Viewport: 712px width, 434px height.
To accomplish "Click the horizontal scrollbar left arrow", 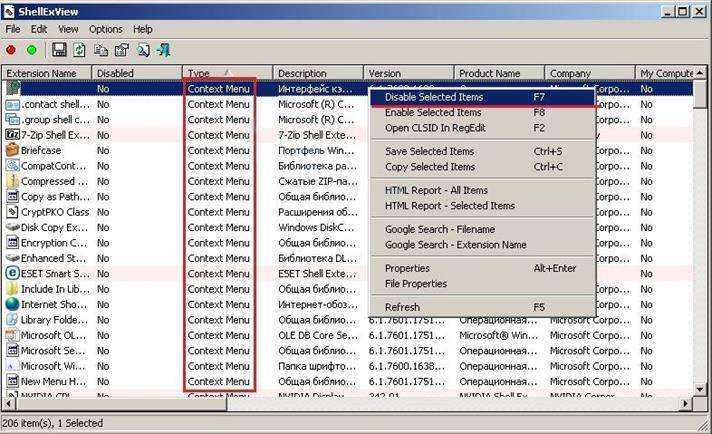I will tap(8, 403).
